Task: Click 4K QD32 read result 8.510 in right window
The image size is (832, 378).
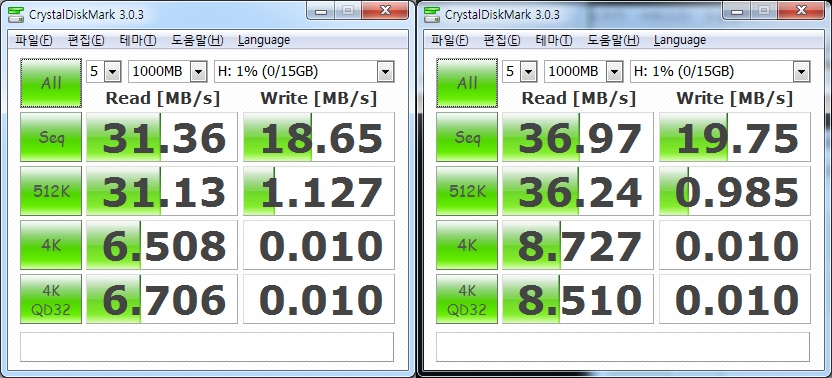Action: coord(578,299)
